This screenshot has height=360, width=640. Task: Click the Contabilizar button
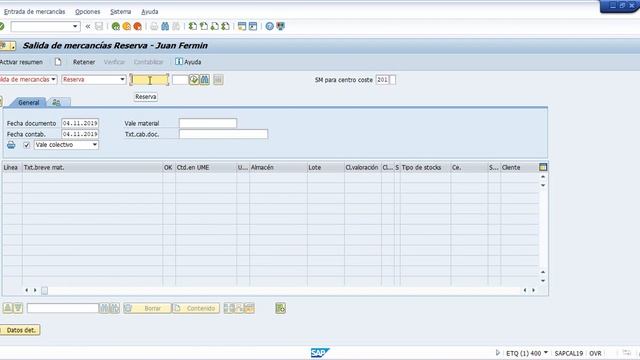point(148,62)
